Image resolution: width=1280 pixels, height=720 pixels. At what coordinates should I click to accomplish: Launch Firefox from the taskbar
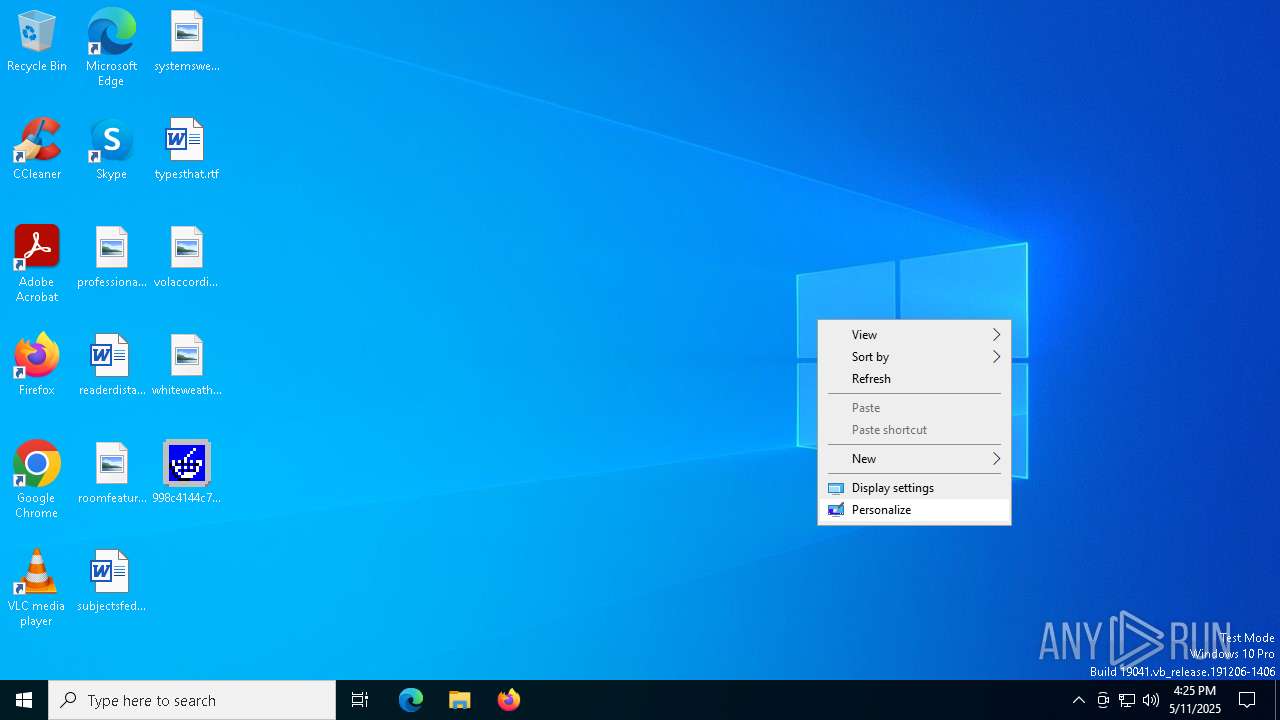click(x=509, y=700)
